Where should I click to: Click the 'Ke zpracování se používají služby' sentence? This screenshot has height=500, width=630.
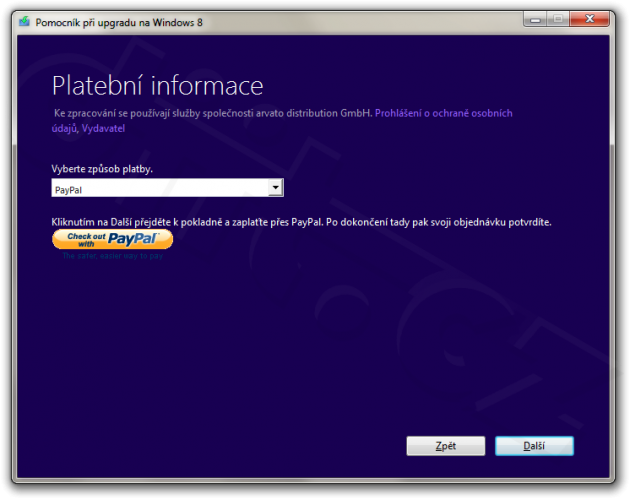coord(213,113)
